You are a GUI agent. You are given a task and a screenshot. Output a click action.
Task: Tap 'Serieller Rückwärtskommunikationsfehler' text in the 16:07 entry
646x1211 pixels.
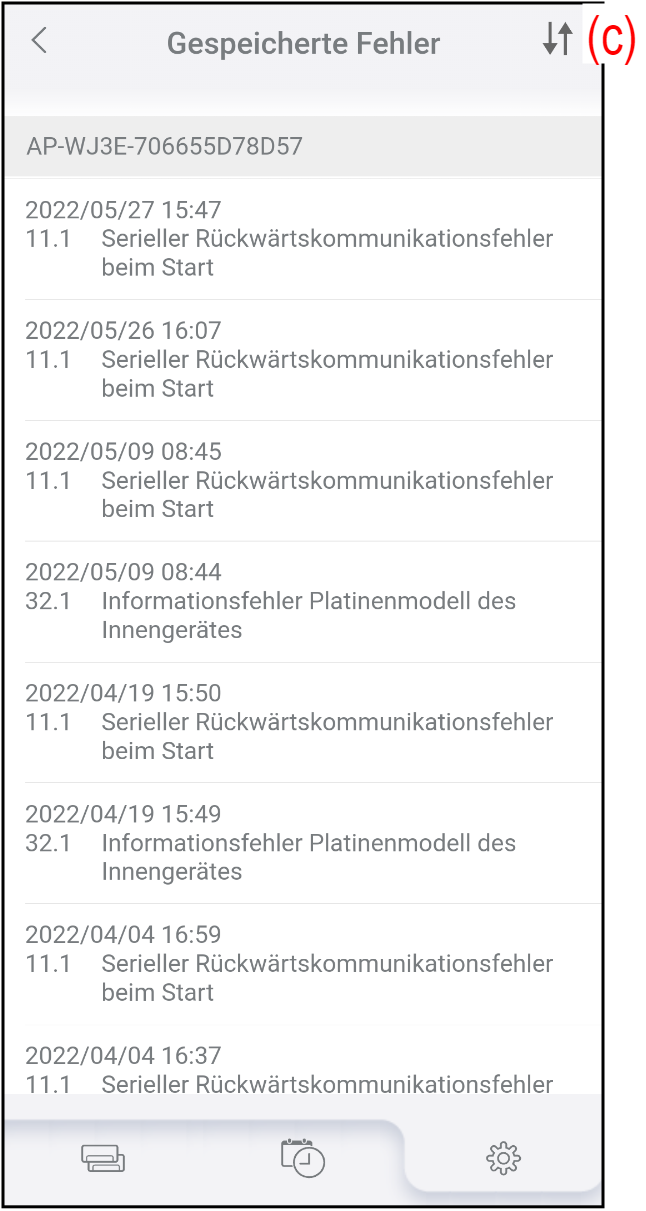tap(327, 360)
